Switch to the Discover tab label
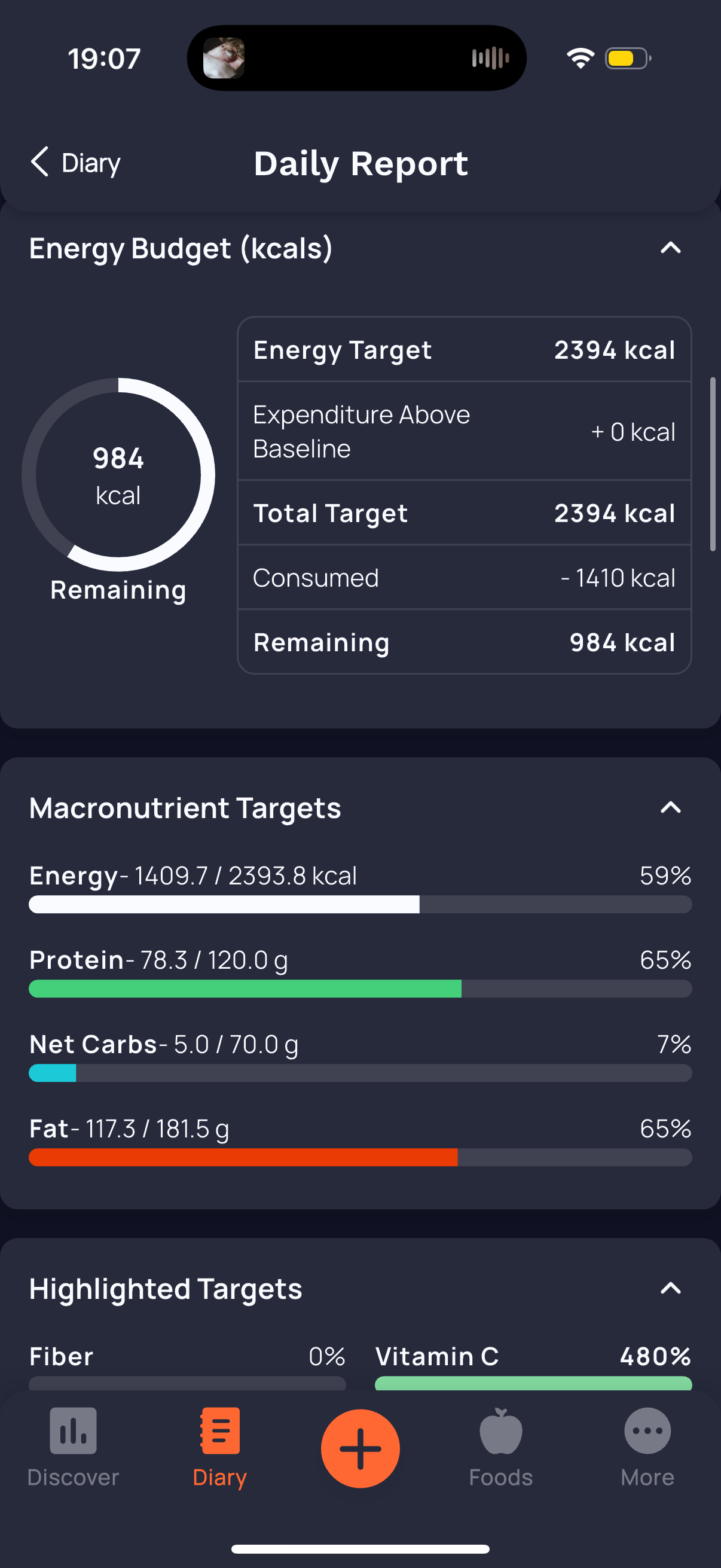721x1568 pixels. (x=73, y=1477)
